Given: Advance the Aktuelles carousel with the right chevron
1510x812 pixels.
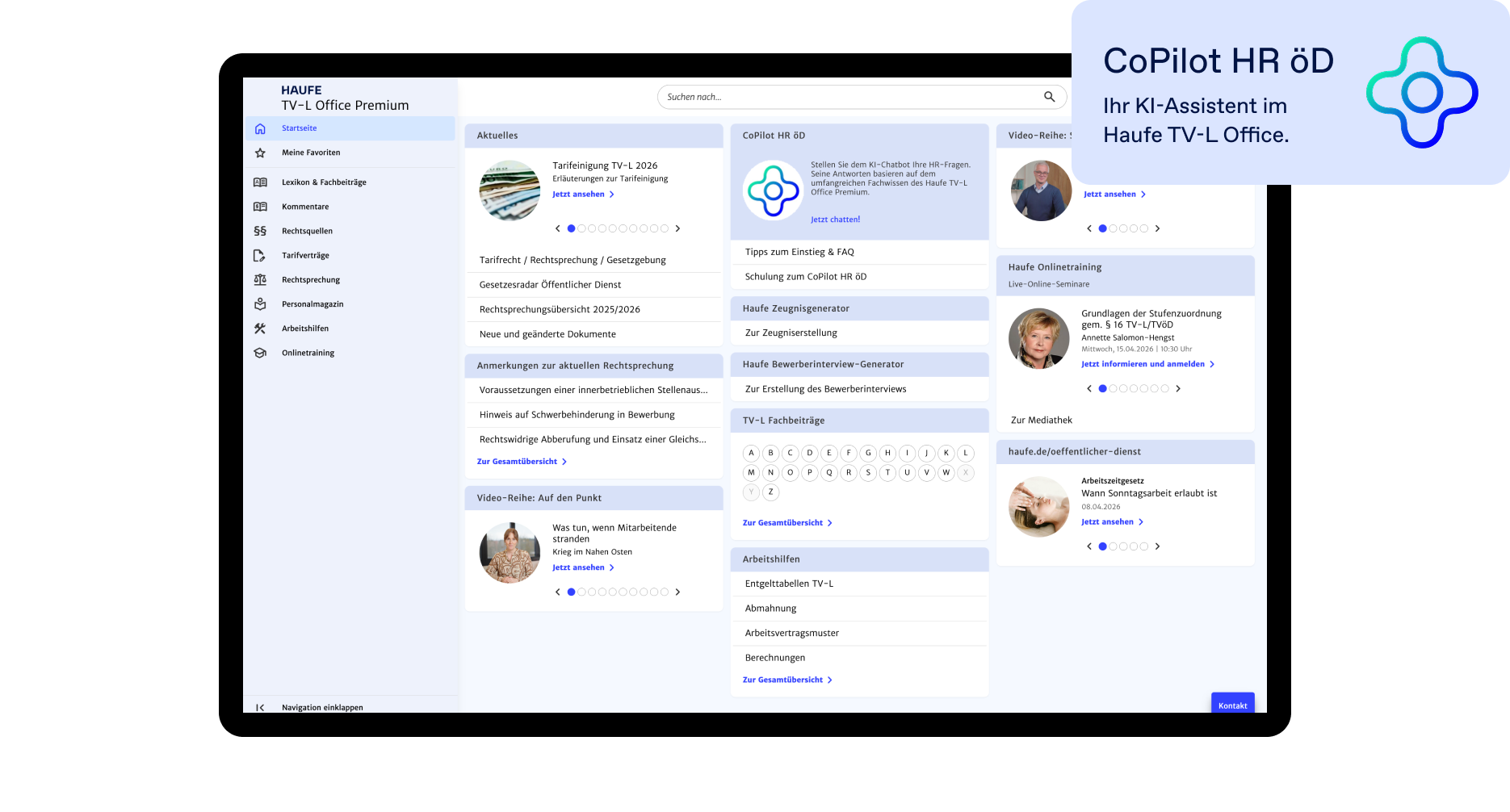Looking at the screenshot, I should (x=677, y=228).
